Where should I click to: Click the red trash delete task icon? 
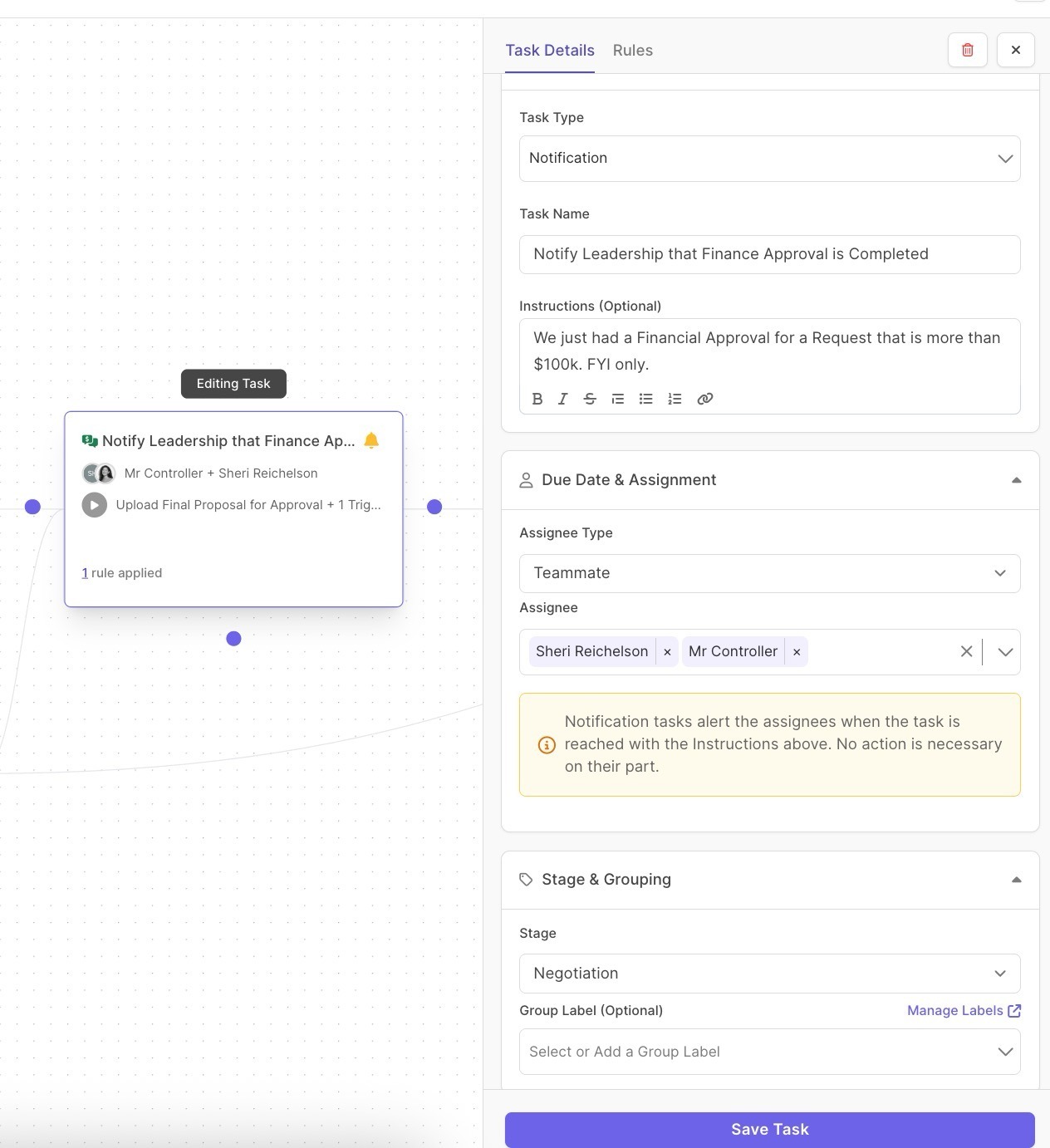coord(967,50)
